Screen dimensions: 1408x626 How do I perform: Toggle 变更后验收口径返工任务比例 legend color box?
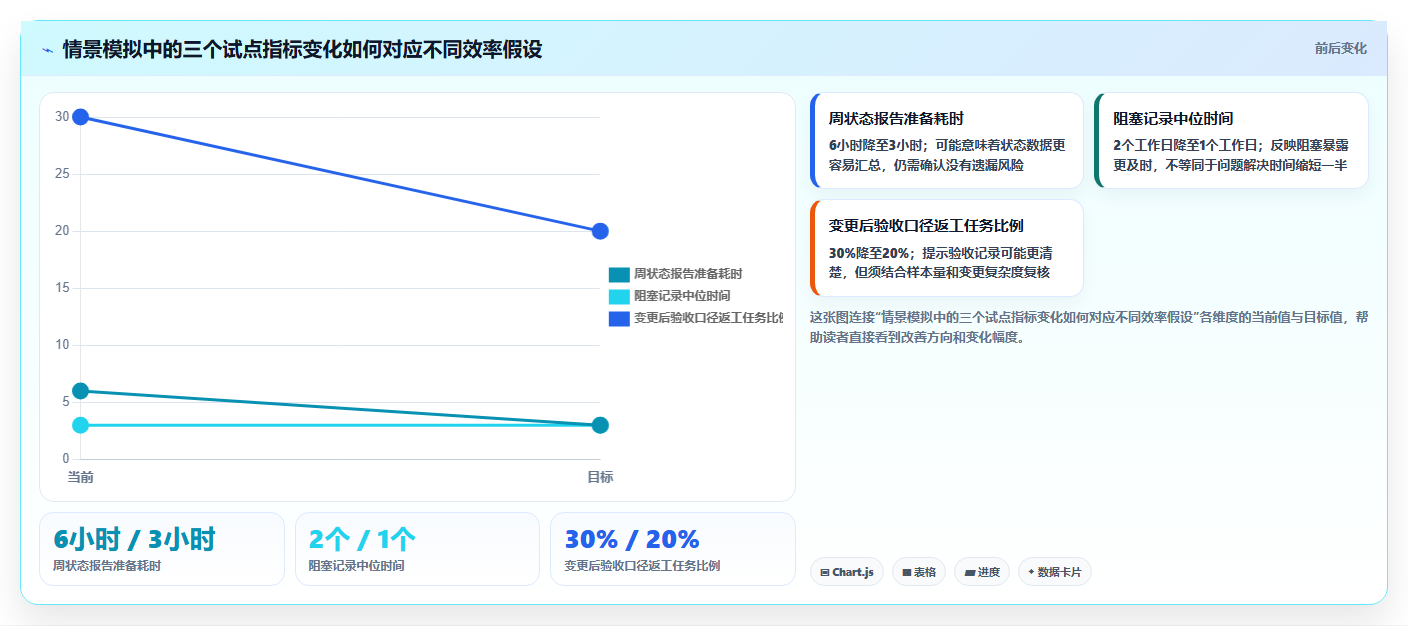pos(619,318)
